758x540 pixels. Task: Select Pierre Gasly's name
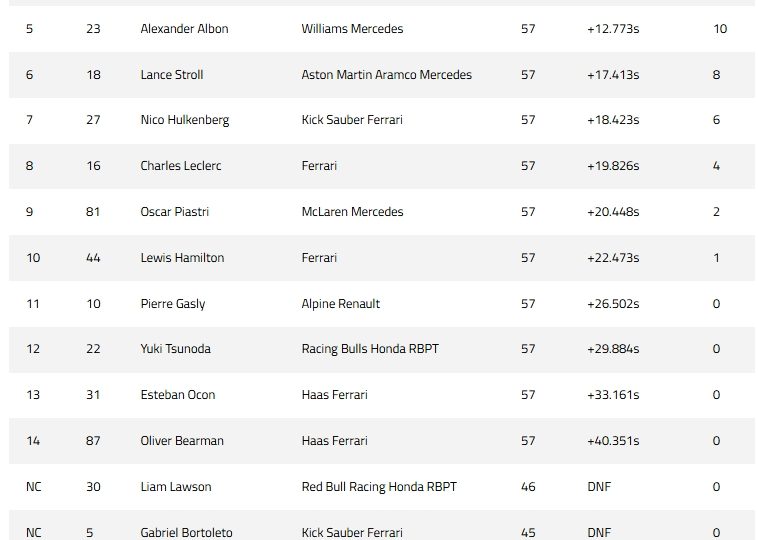pos(172,304)
